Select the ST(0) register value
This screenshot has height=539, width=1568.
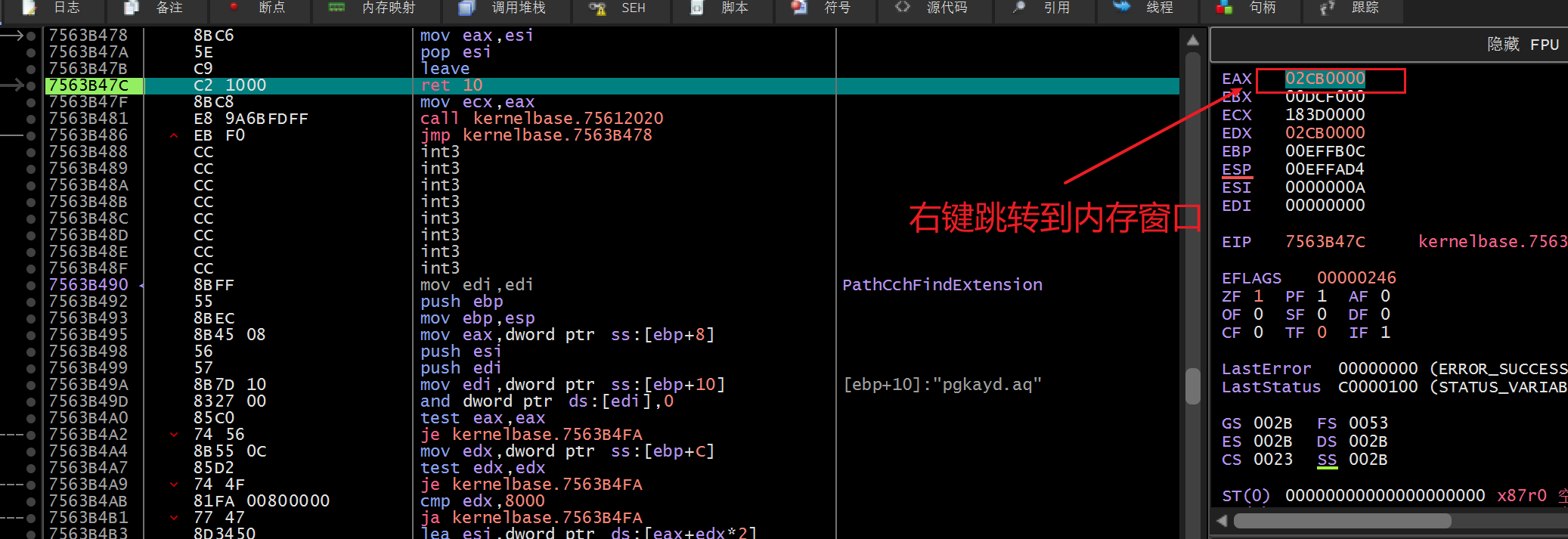(x=1385, y=496)
